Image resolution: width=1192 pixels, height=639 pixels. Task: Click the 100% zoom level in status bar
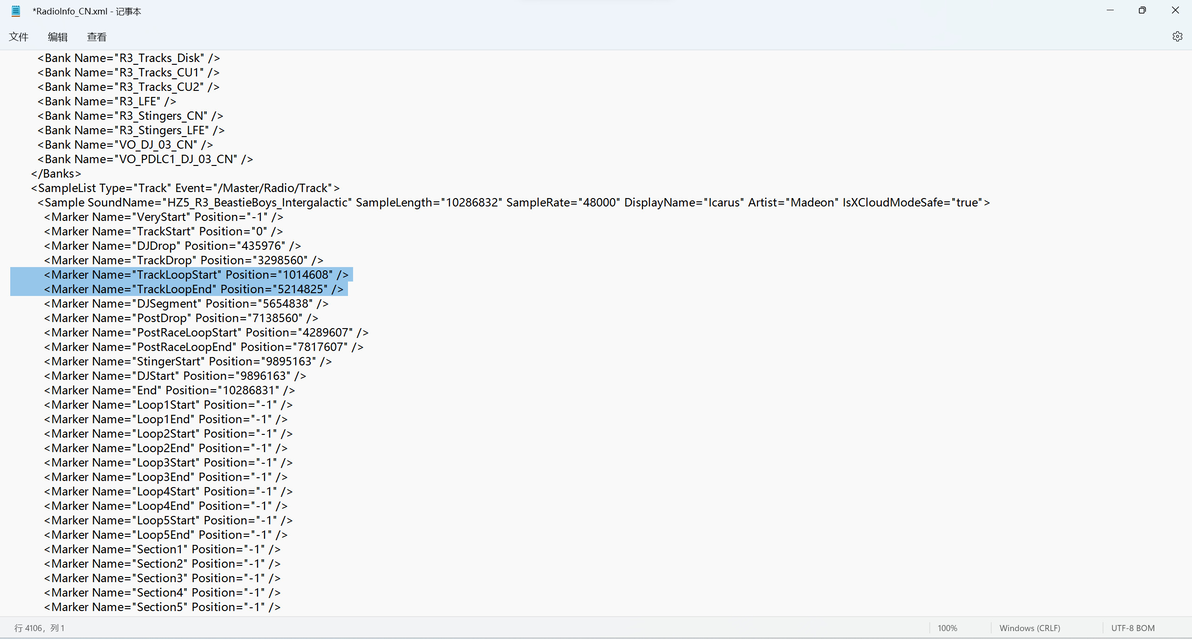click(x=947, y=628)
